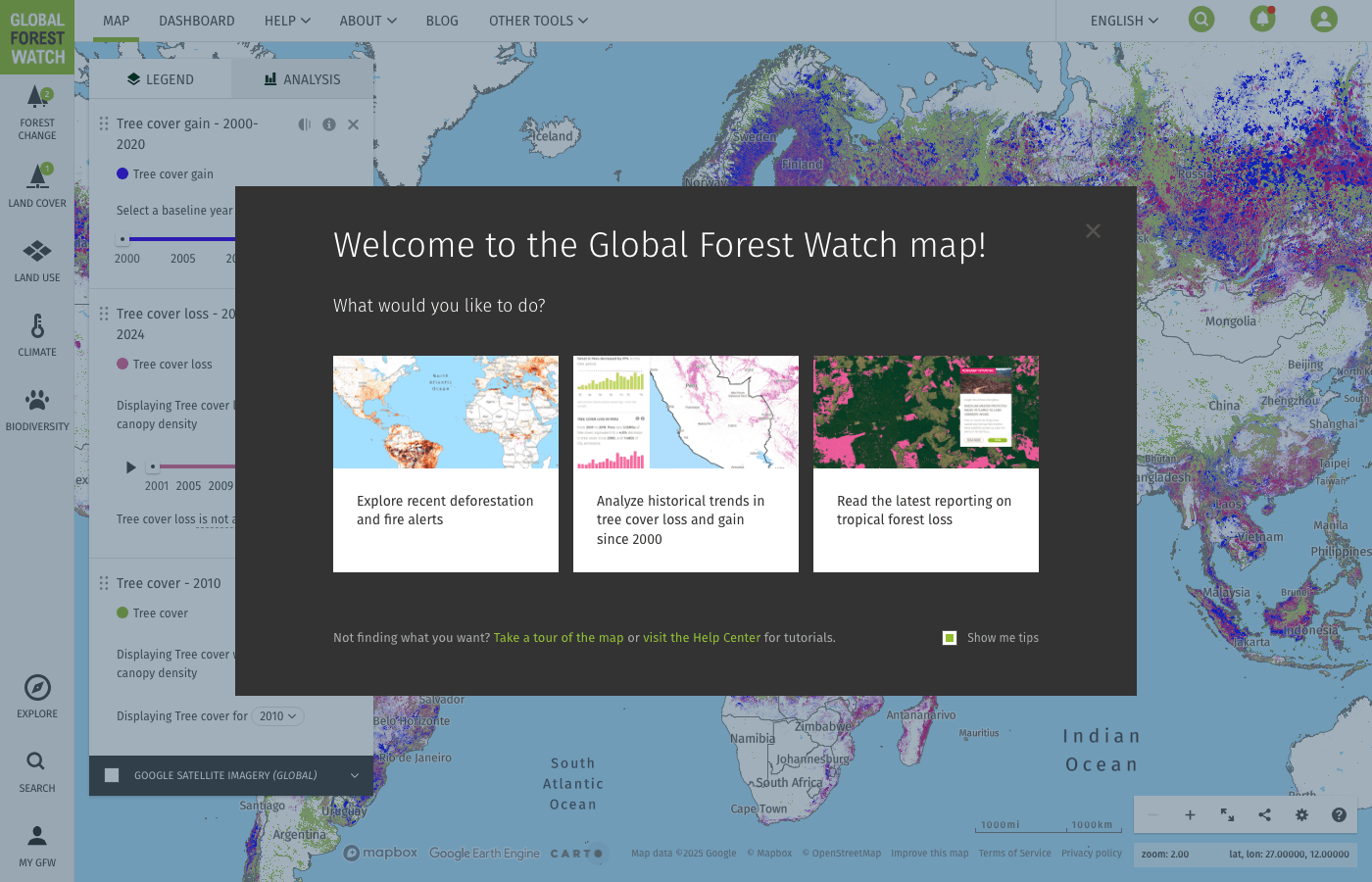The width and height of the screenshot is (1372, 882).
Task: Follow the Take a tour link
Action: coord(558,637)
